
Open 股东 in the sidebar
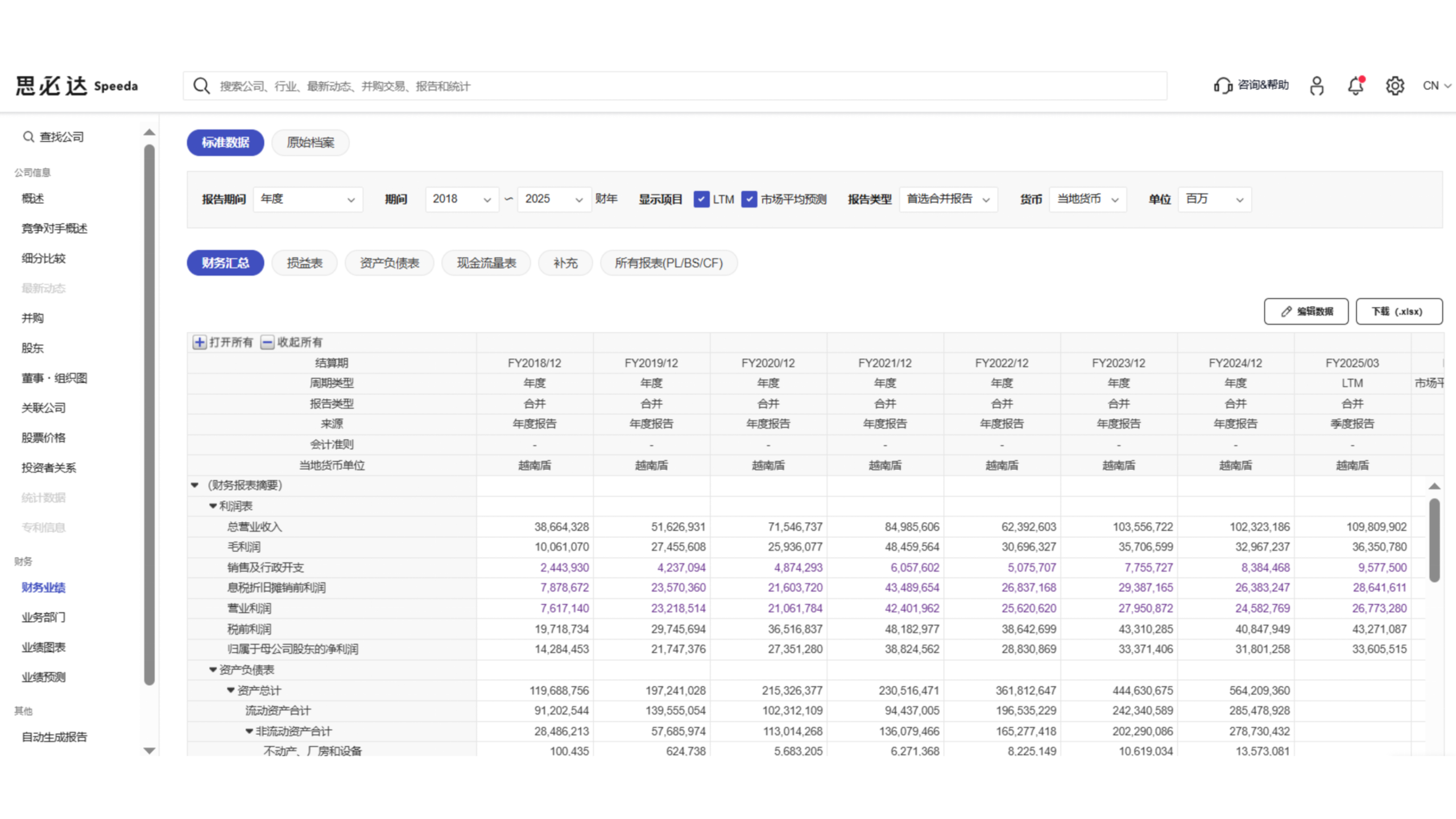click(x=32, y=348)
